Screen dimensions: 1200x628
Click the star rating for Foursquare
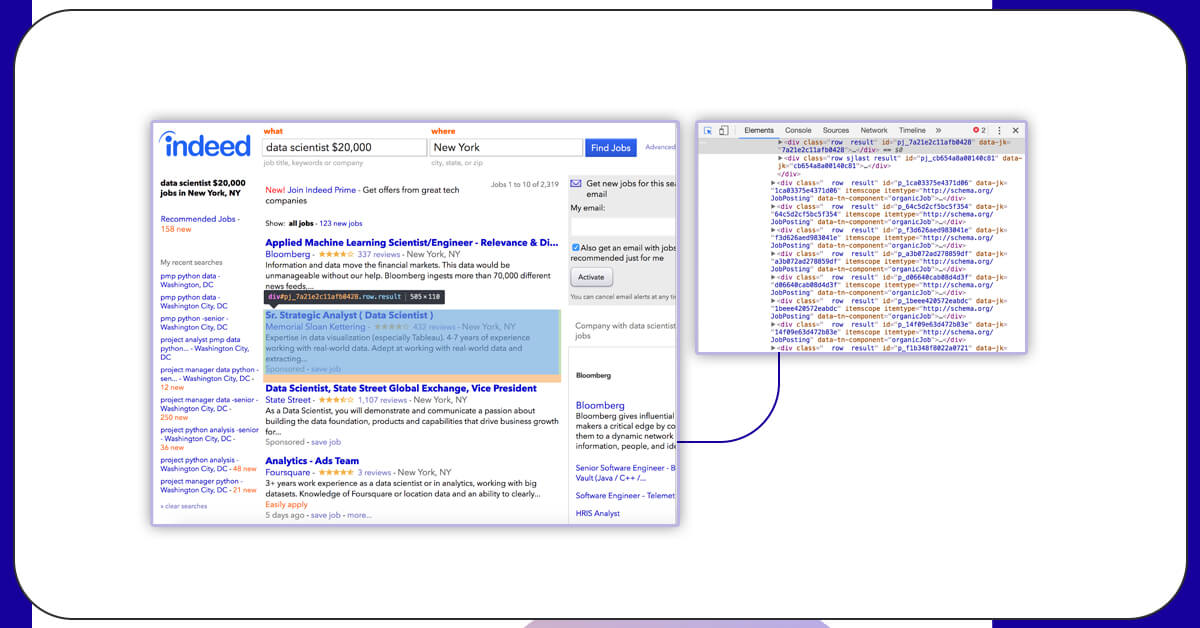[336, 472]
